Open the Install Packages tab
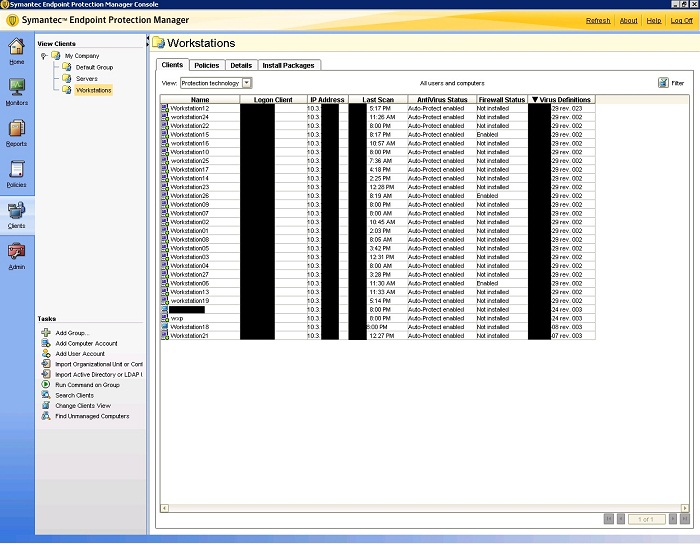 pyautogui.click(x=288, y=65)
